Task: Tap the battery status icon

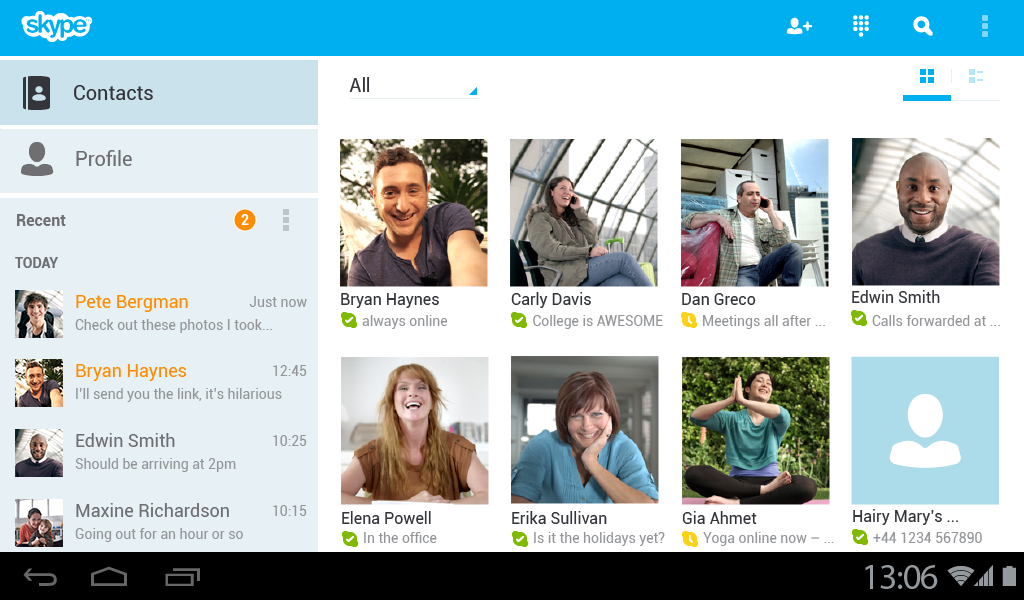Action: click(1010, 576)
